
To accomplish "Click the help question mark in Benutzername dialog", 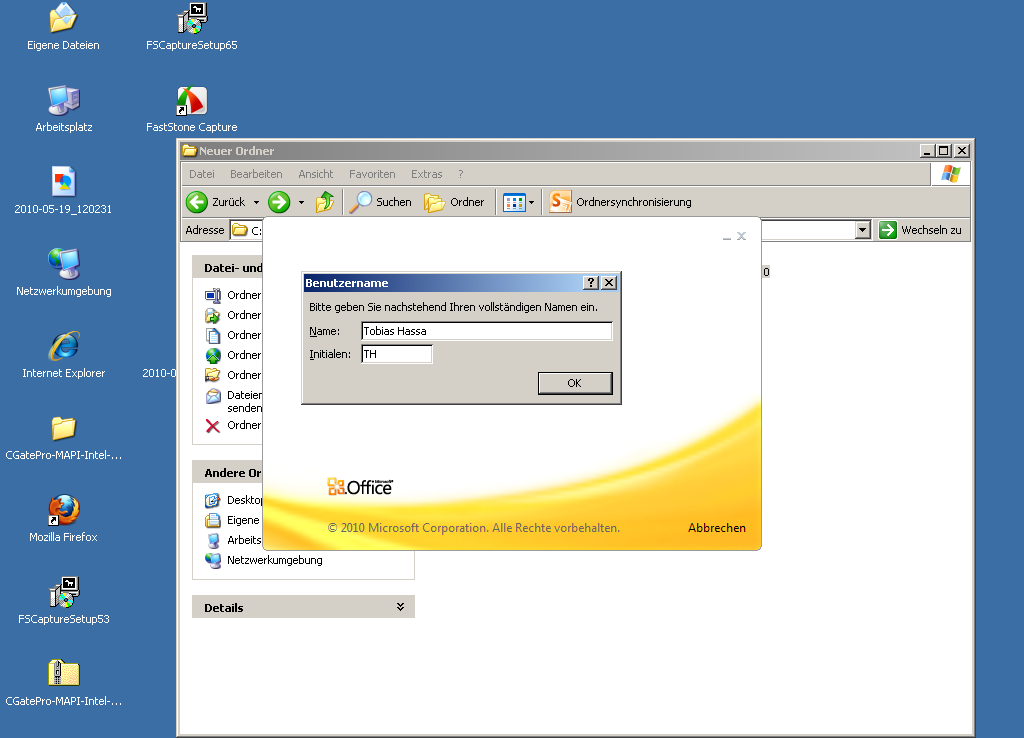I will (591, 283).
